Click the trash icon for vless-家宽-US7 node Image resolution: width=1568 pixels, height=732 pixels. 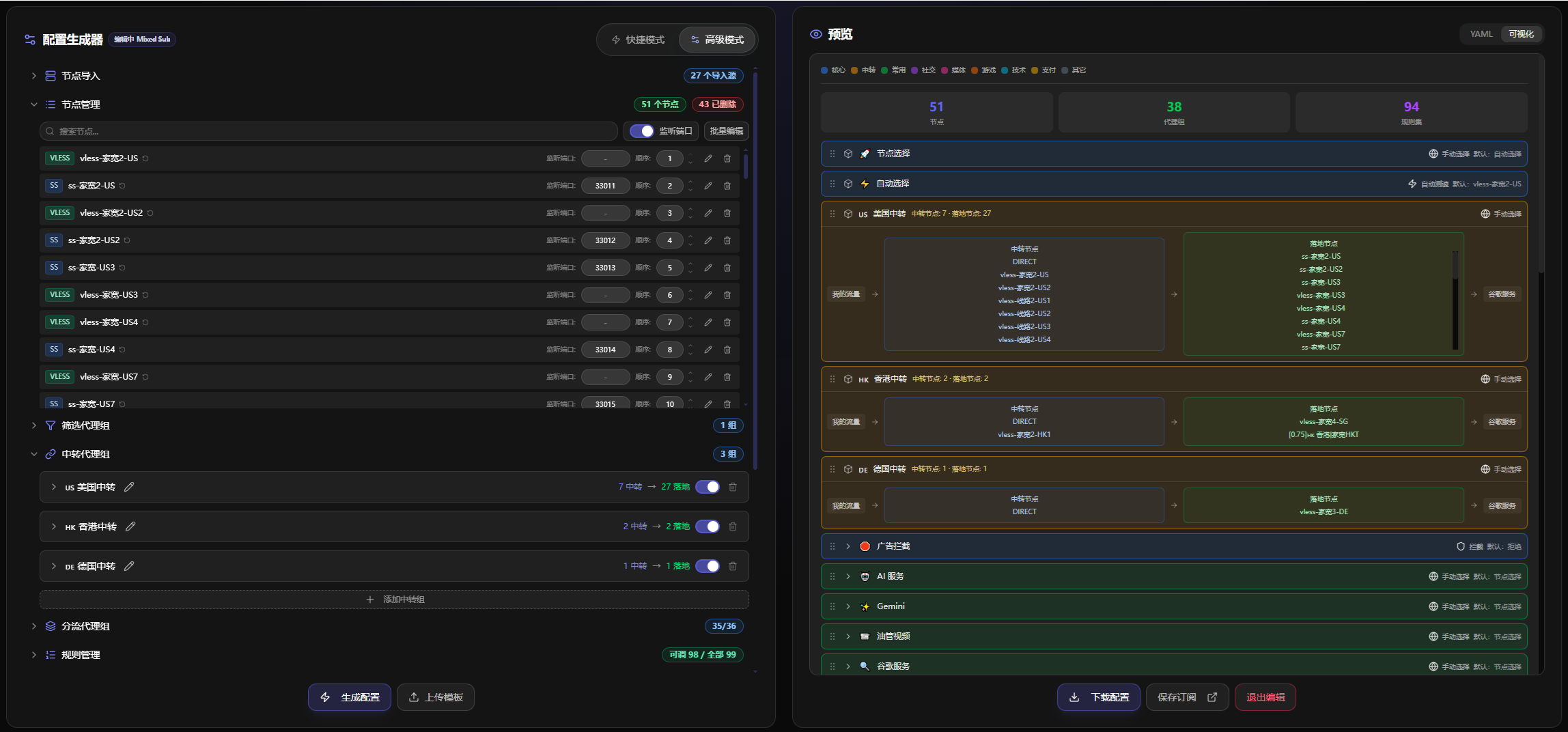pyautogui.click(x=727, y=377)
